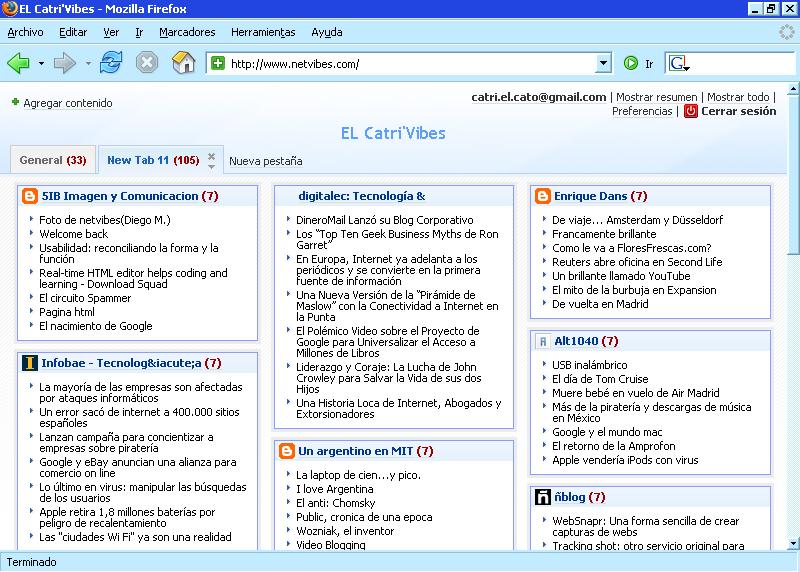Open the Marcadores menu

coord(187,32)
